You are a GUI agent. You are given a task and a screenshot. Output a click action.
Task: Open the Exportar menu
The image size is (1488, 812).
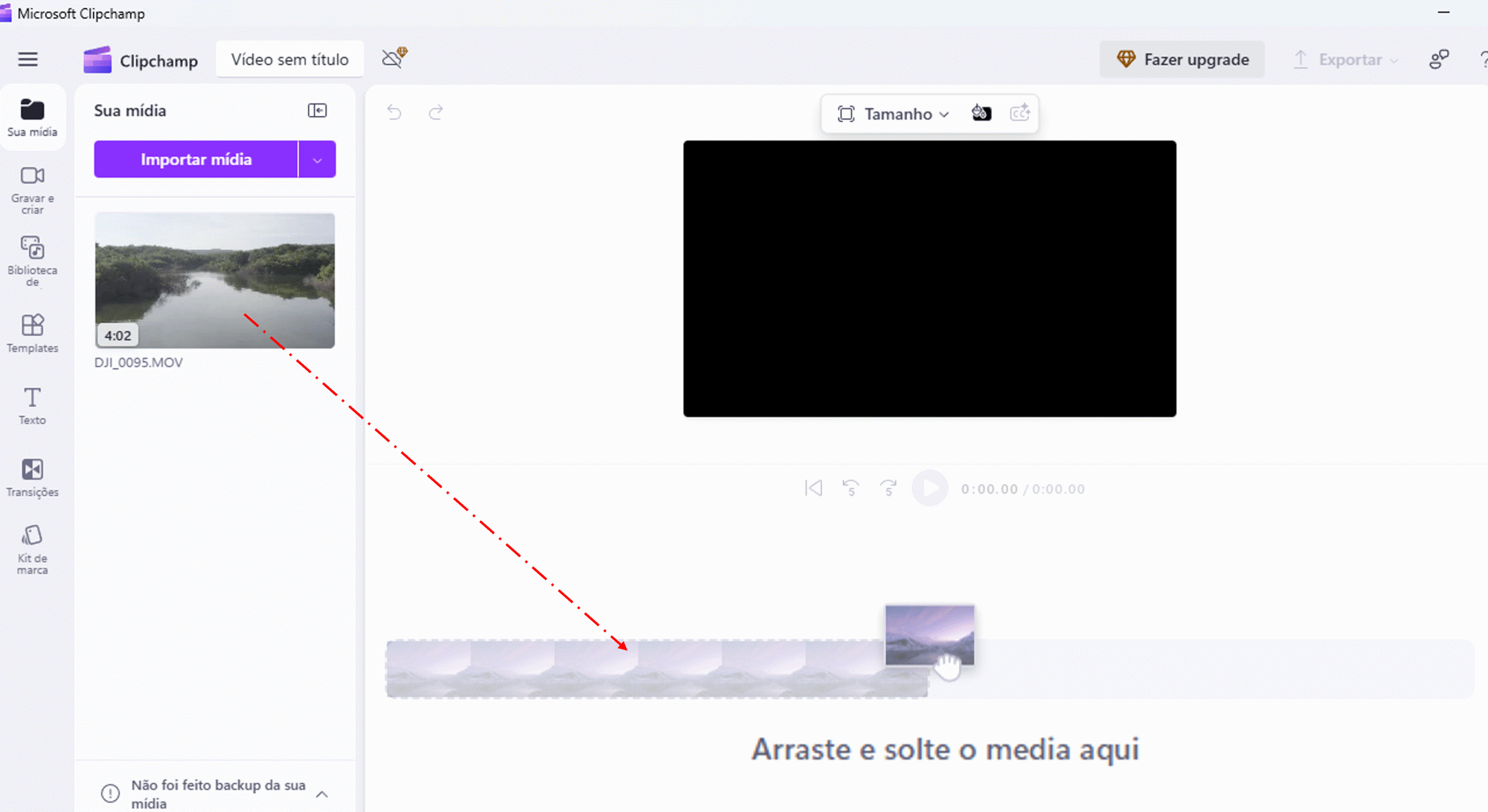1345,59
